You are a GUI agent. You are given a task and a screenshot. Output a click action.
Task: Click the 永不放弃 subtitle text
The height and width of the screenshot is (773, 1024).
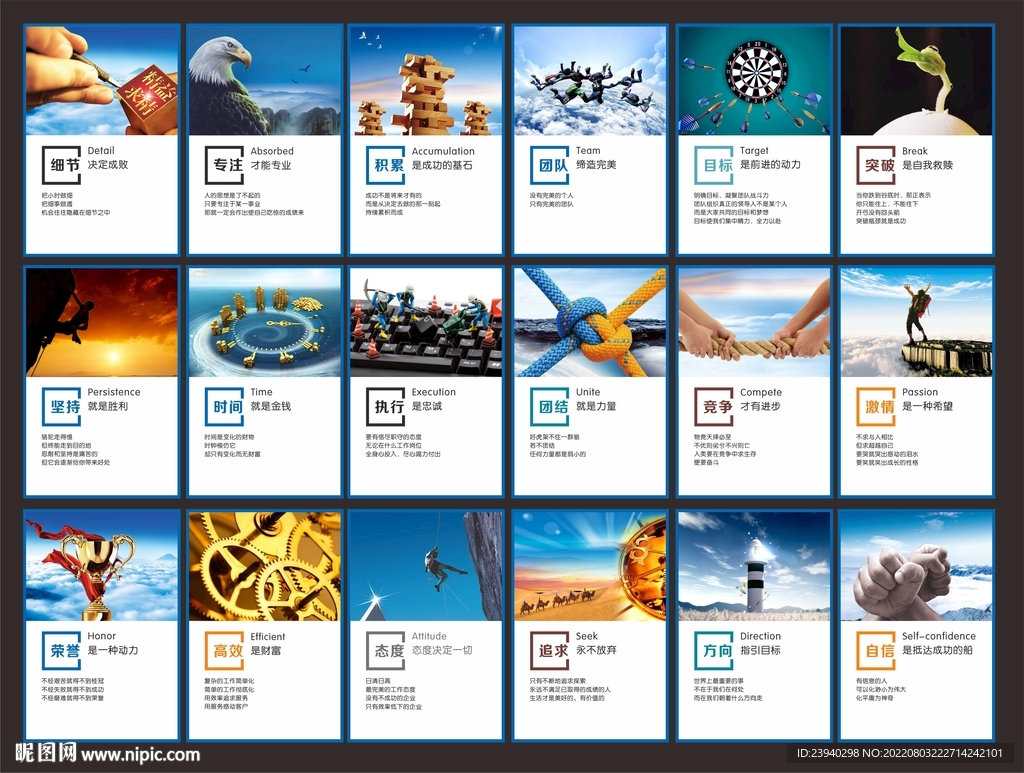click(x=596, y=650)
